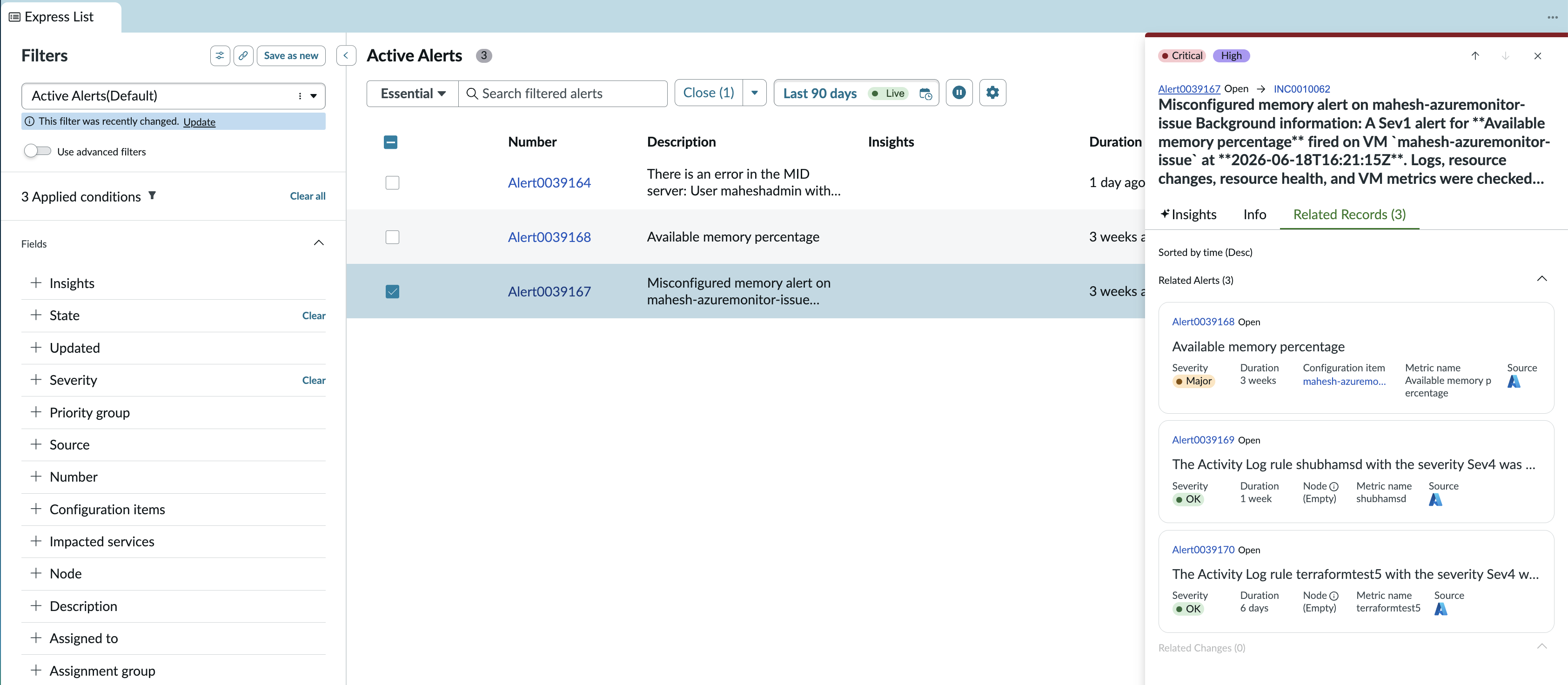Open the Essential view dropdown
The width and height of the screenshot is (1568, 685).
coord(413,93)
